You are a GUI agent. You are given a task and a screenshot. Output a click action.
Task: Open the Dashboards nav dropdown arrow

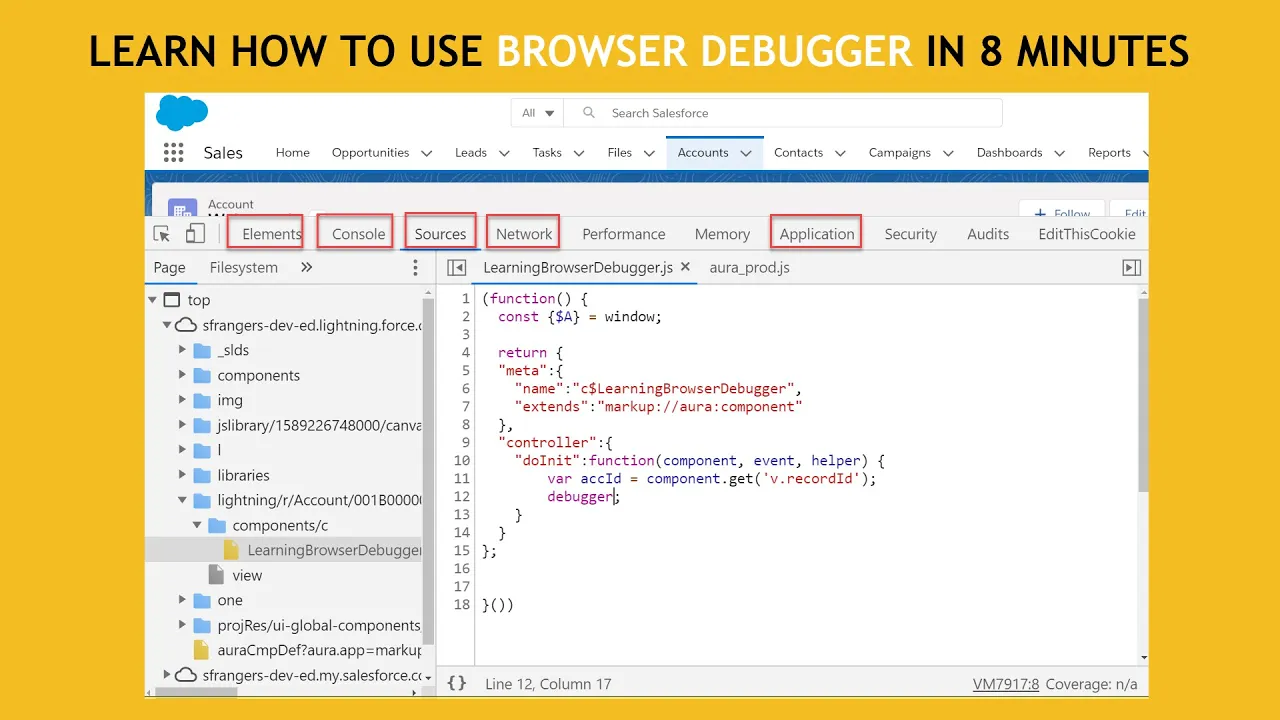click(1059, 153)
